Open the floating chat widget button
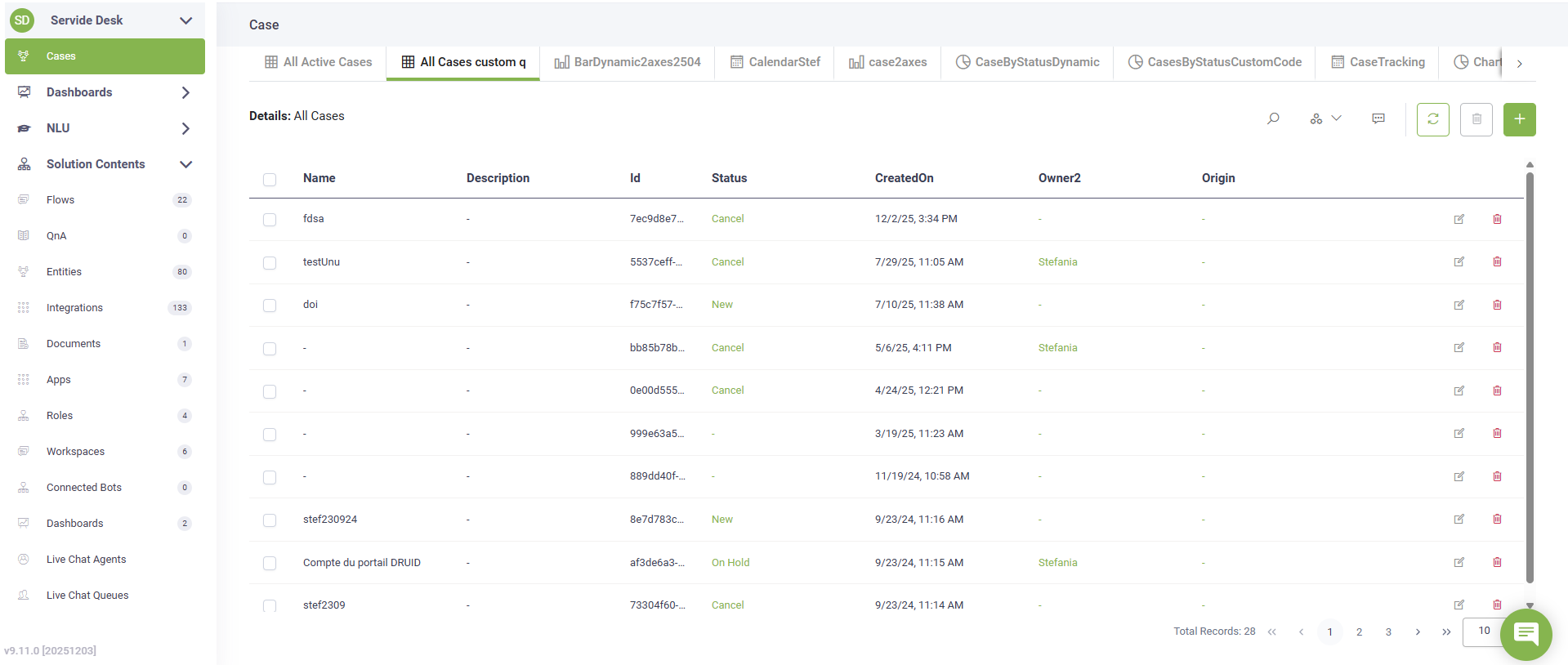Image resolution: width=1568 pixels, height=665 pixels. coord(1526,634)
